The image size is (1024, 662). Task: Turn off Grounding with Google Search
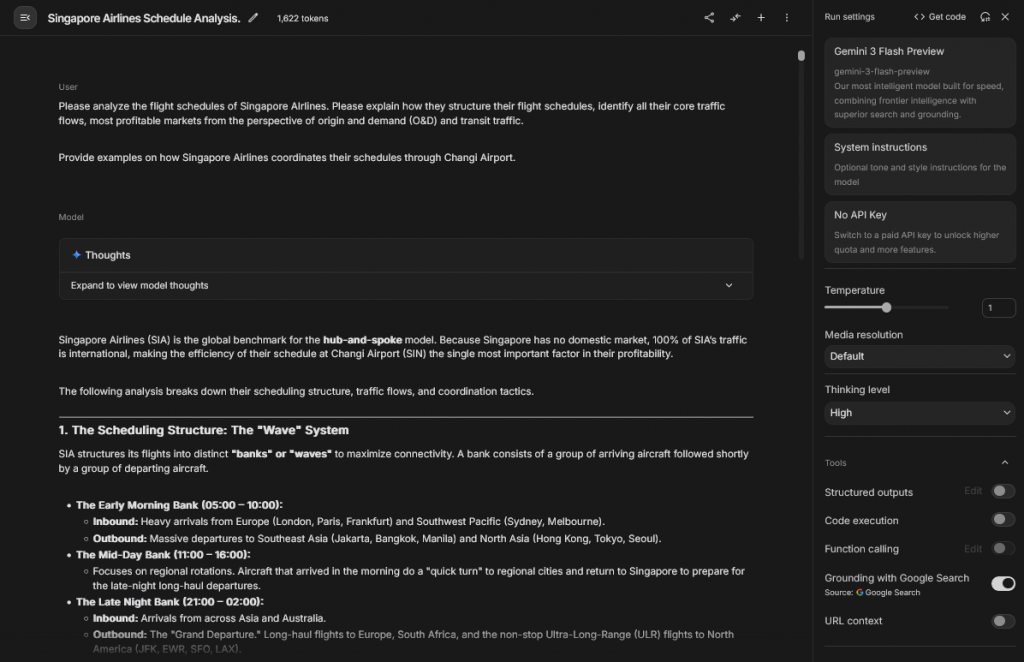(1002, 583)
